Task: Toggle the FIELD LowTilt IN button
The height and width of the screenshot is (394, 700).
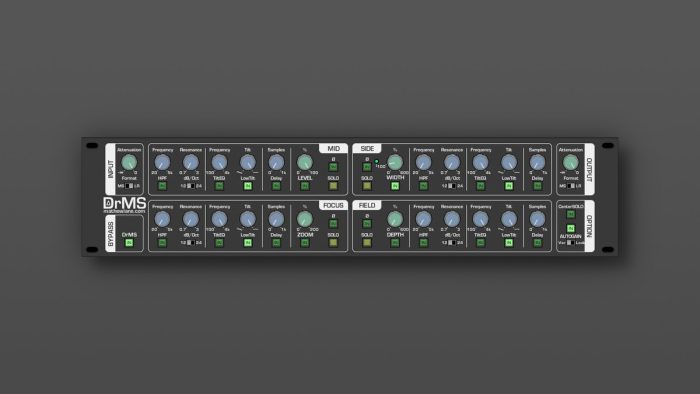Action: pos(509,243)
